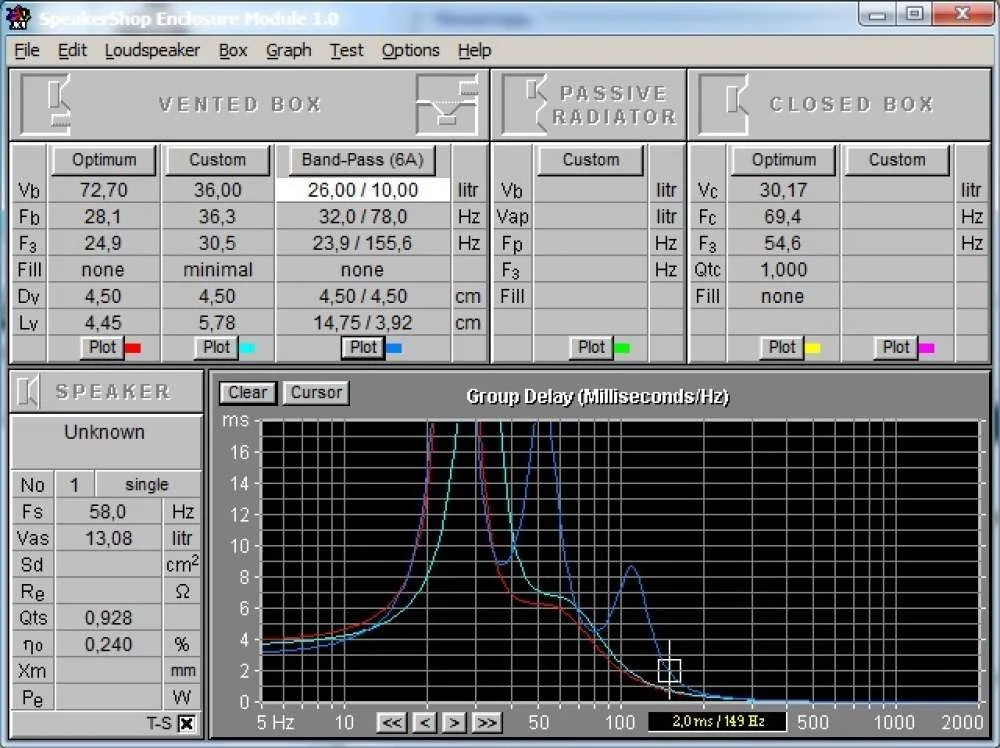The width and height of the screenshot is (1000, 748).
Task: Click the vented box speaker icon
Action: (47, 103)
